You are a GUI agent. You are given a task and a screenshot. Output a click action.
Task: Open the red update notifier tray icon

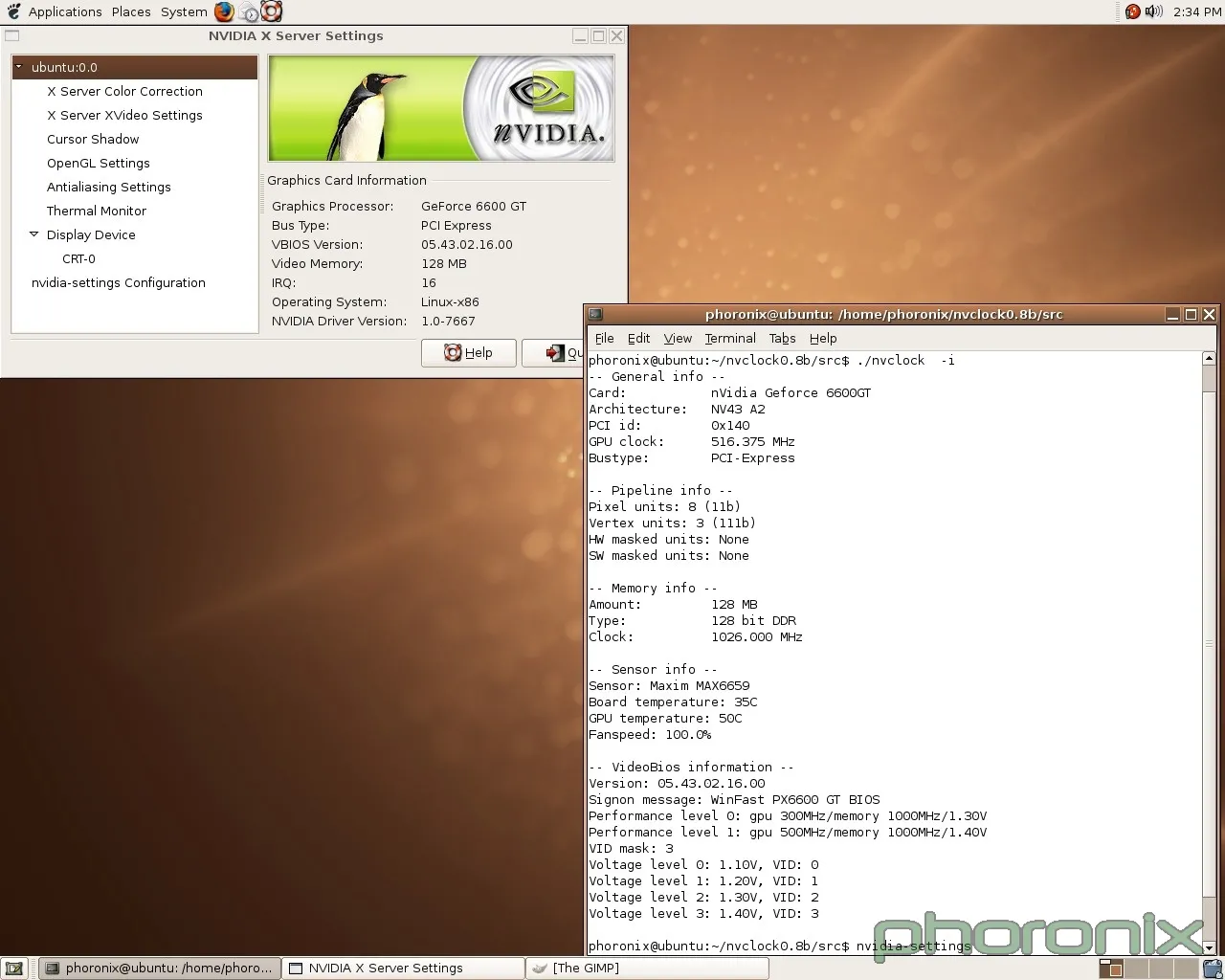click(x=1132, y=11)
